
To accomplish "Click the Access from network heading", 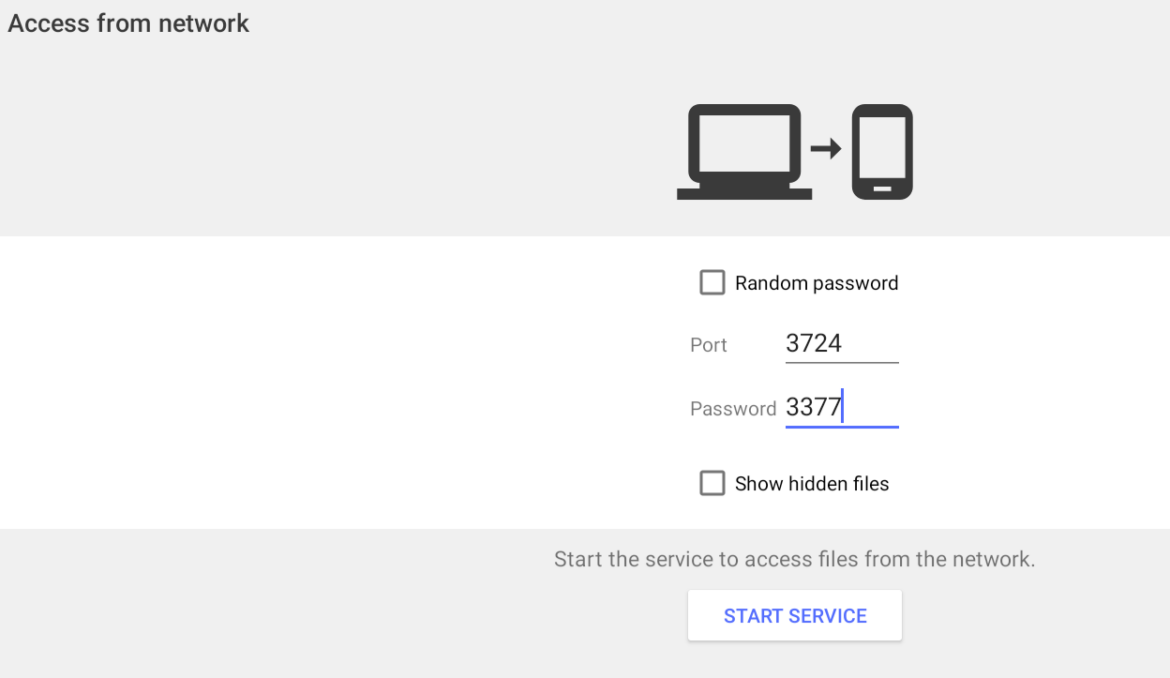I will coord(128,23).
